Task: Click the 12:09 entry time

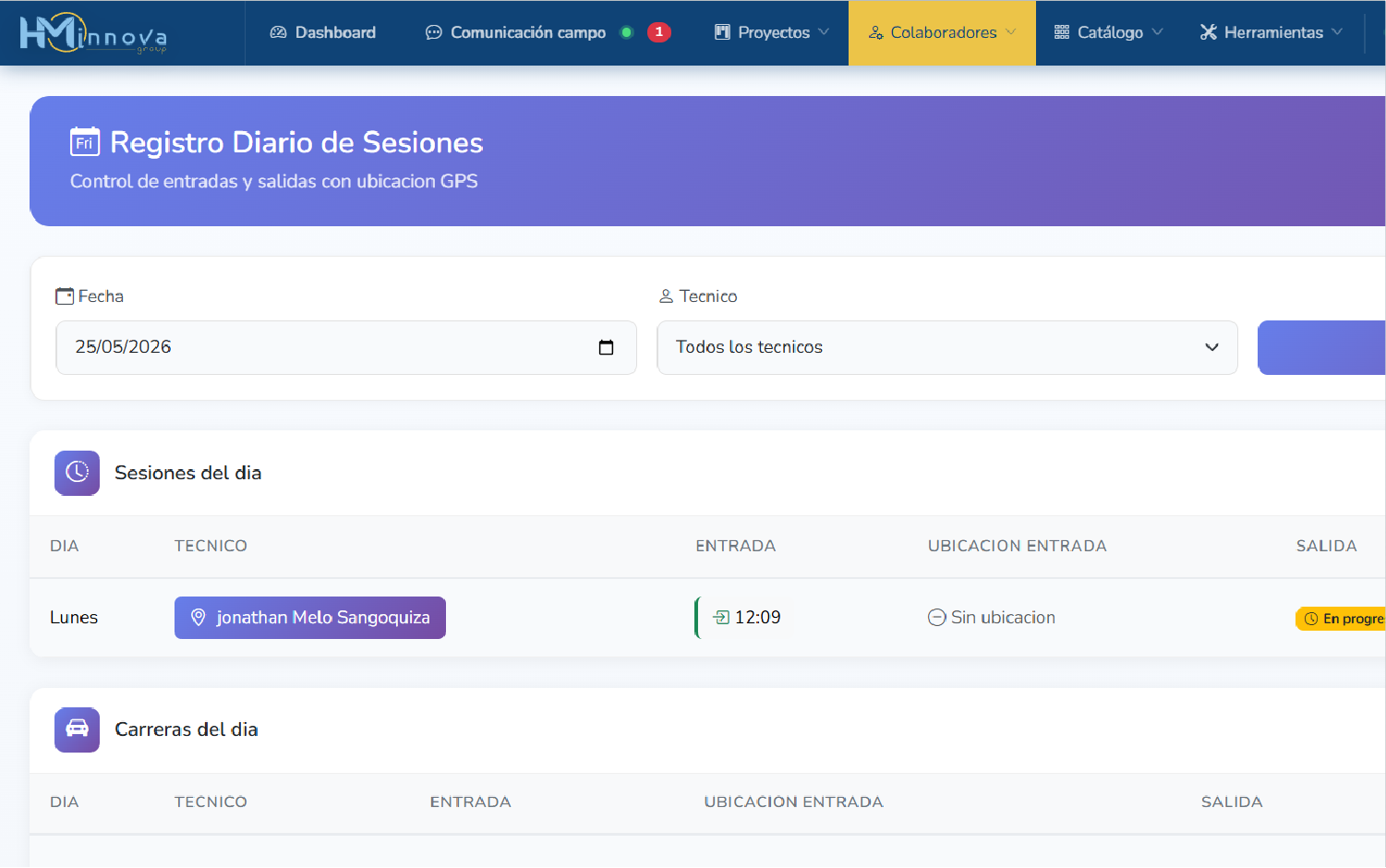Action: coord(757,618)
